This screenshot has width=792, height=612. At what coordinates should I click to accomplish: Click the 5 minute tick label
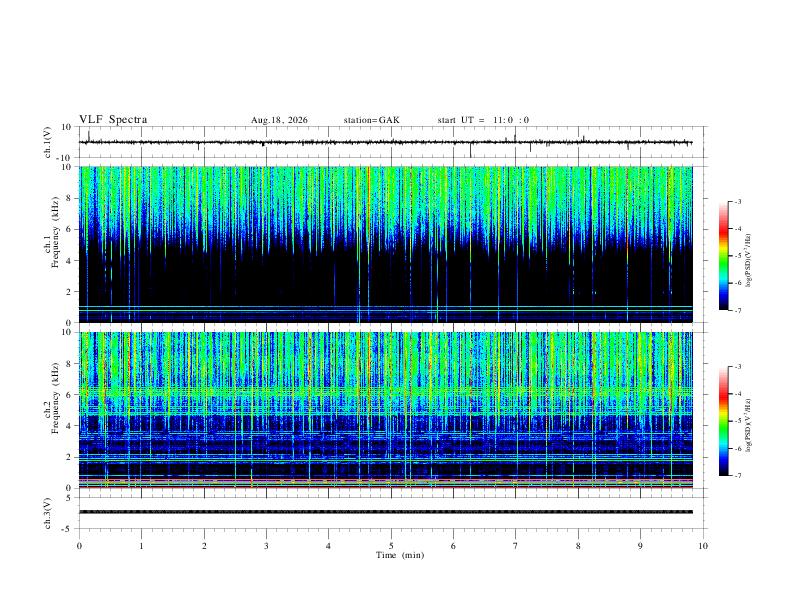(390, 546)
